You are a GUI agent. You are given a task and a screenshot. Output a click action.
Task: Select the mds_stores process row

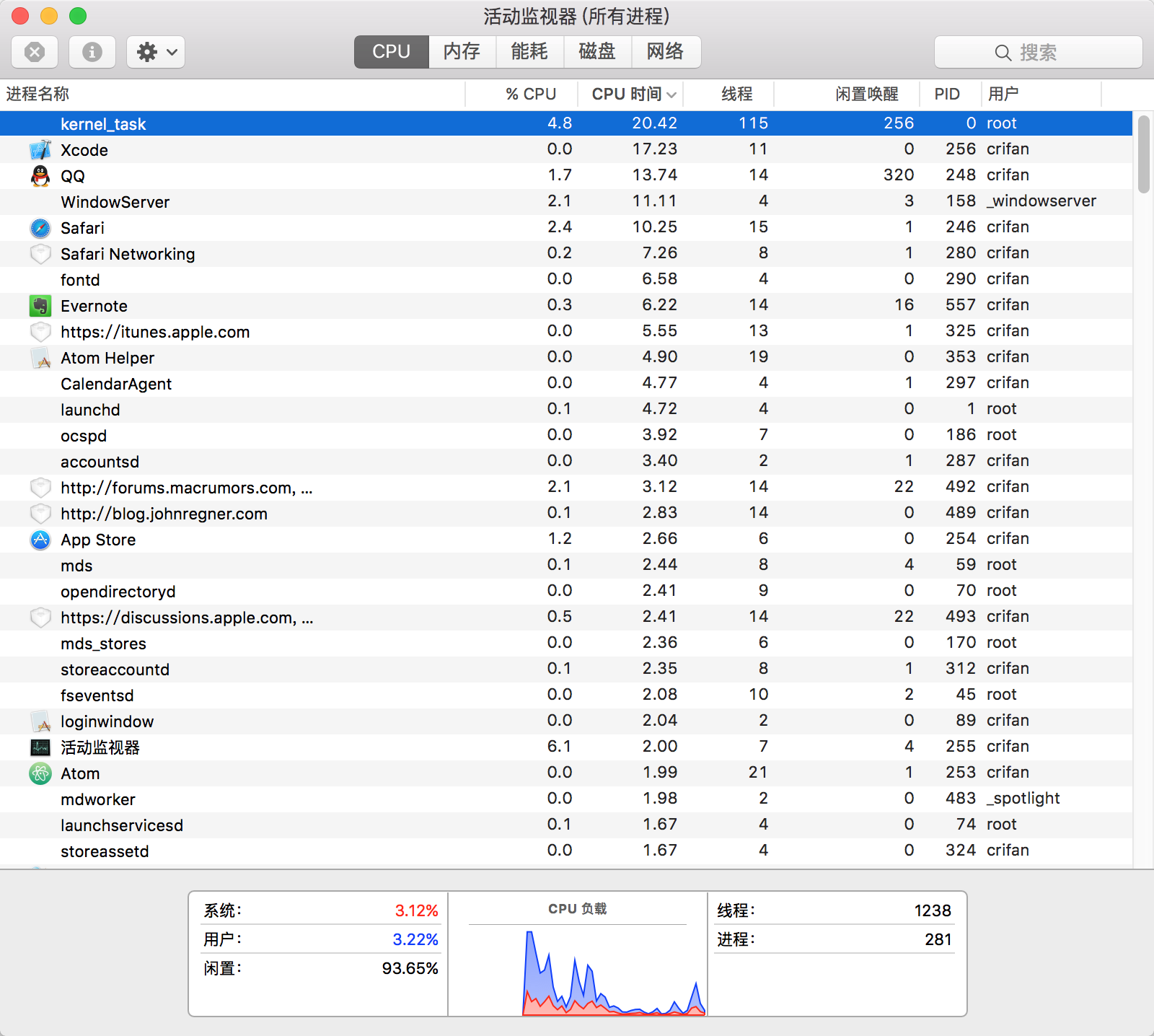[x=566, y=644]
